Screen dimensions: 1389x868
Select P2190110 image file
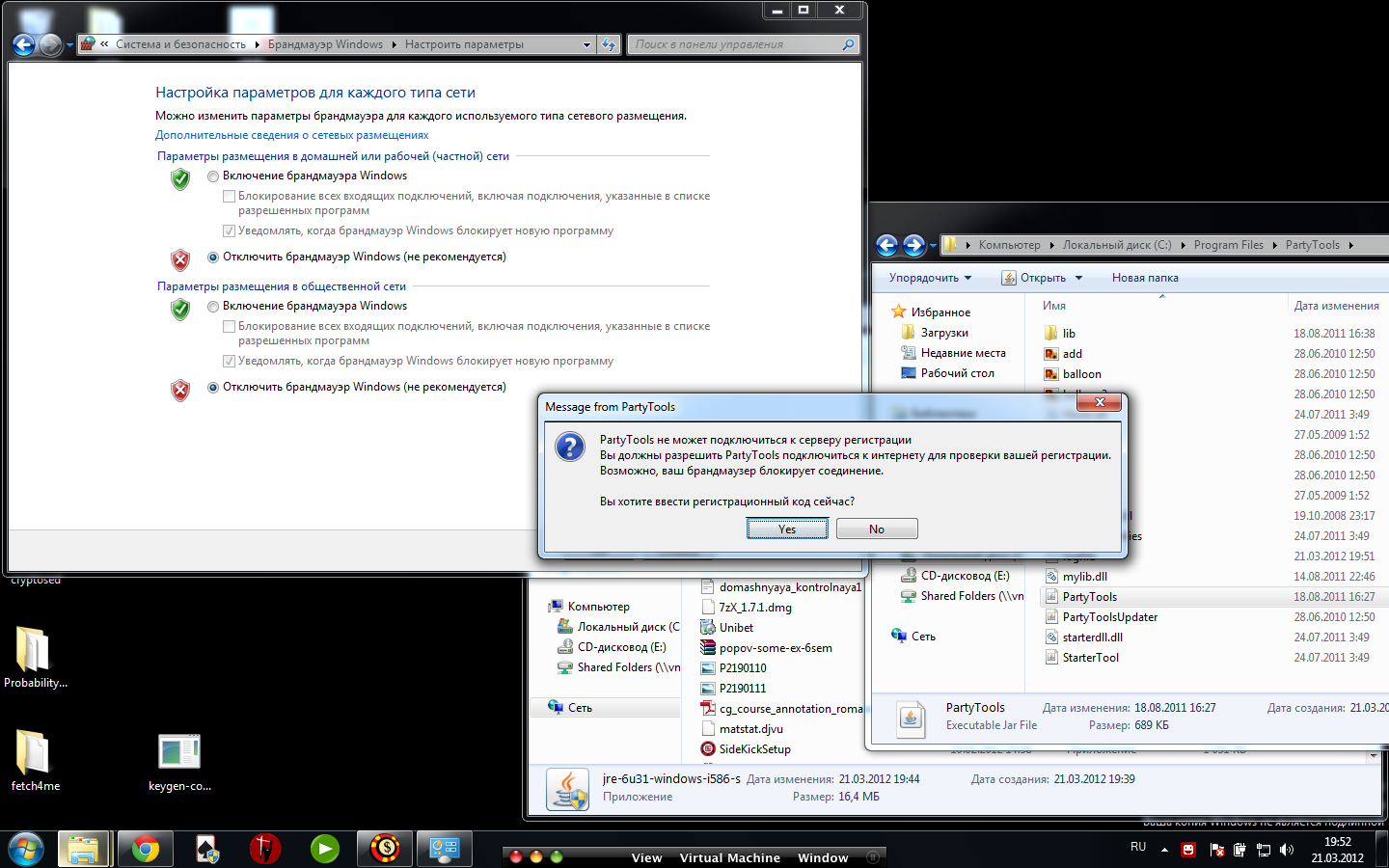click(x=733, y=668)
